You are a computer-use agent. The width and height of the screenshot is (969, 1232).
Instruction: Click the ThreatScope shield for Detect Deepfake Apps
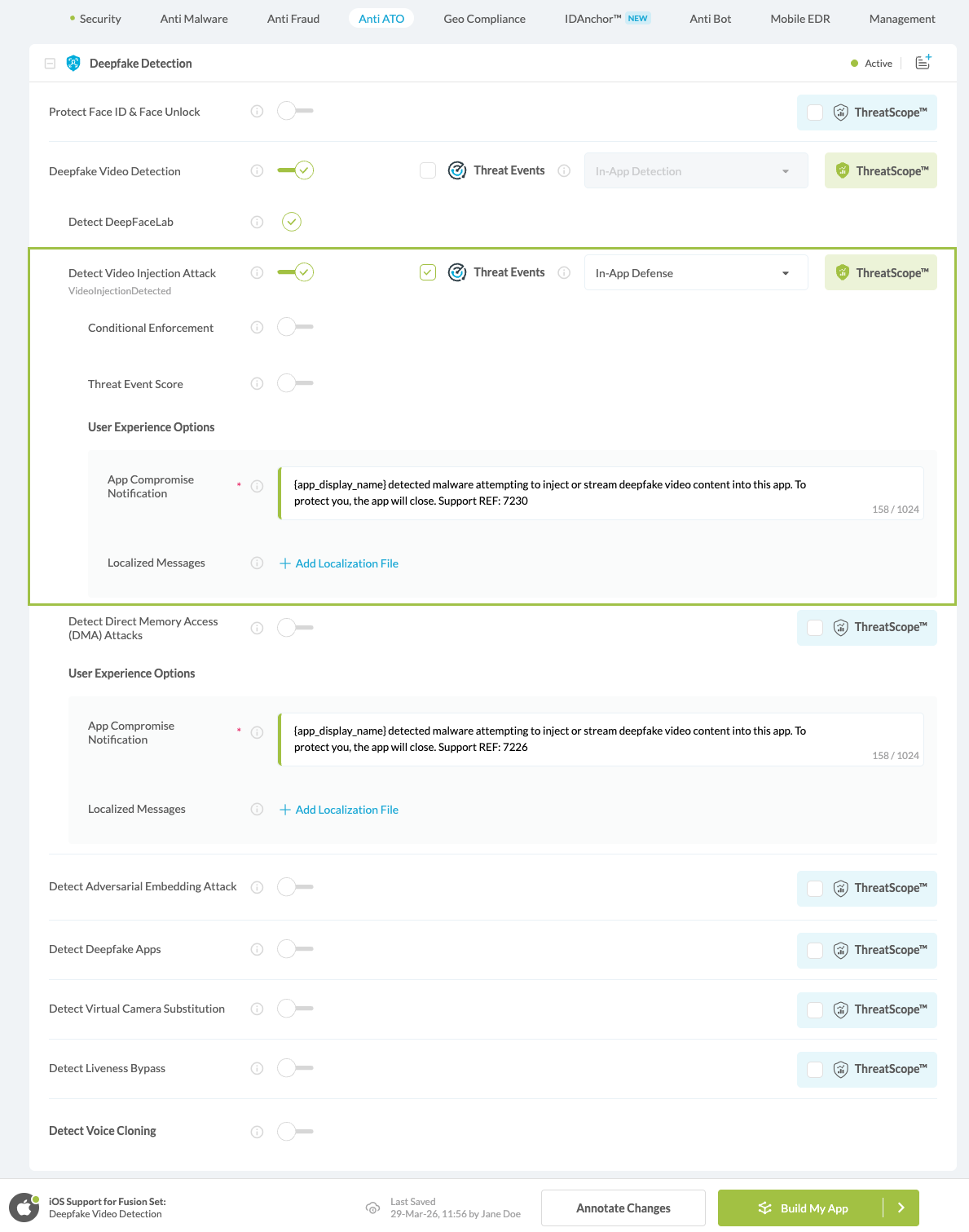840,950
